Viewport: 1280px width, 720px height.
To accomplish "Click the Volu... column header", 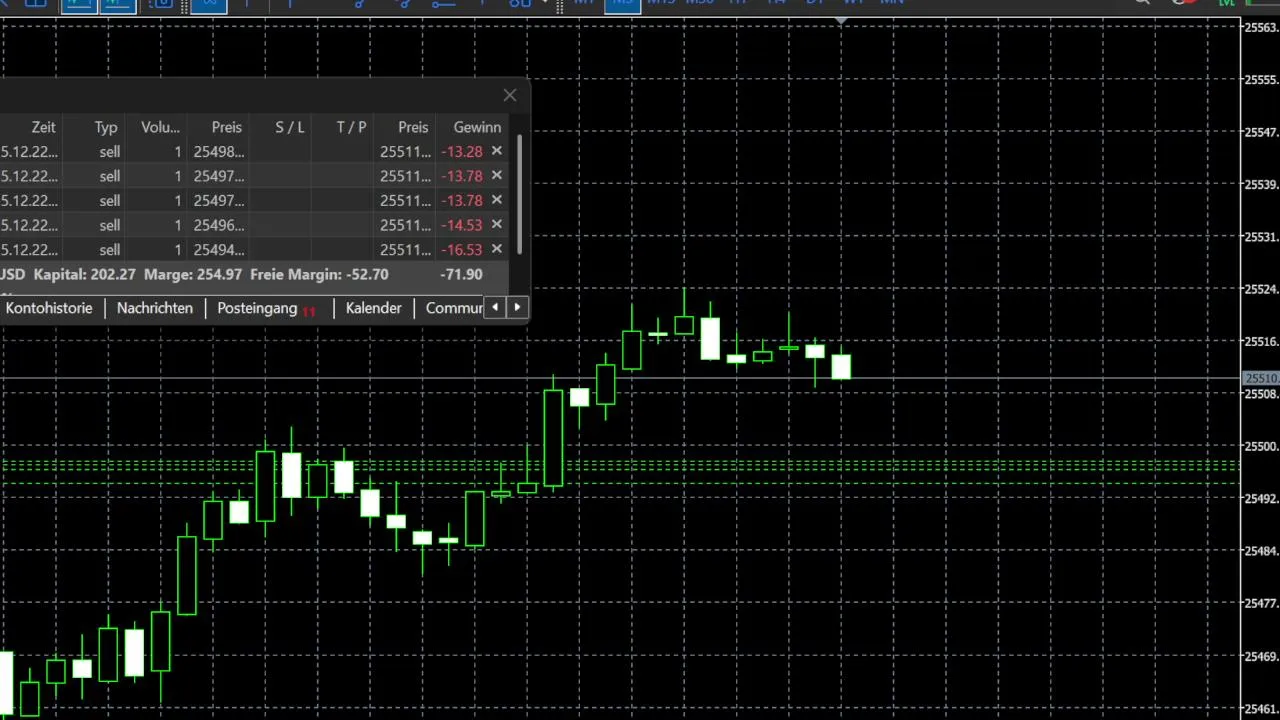I will pyautogui.click(x=160, y=127).
